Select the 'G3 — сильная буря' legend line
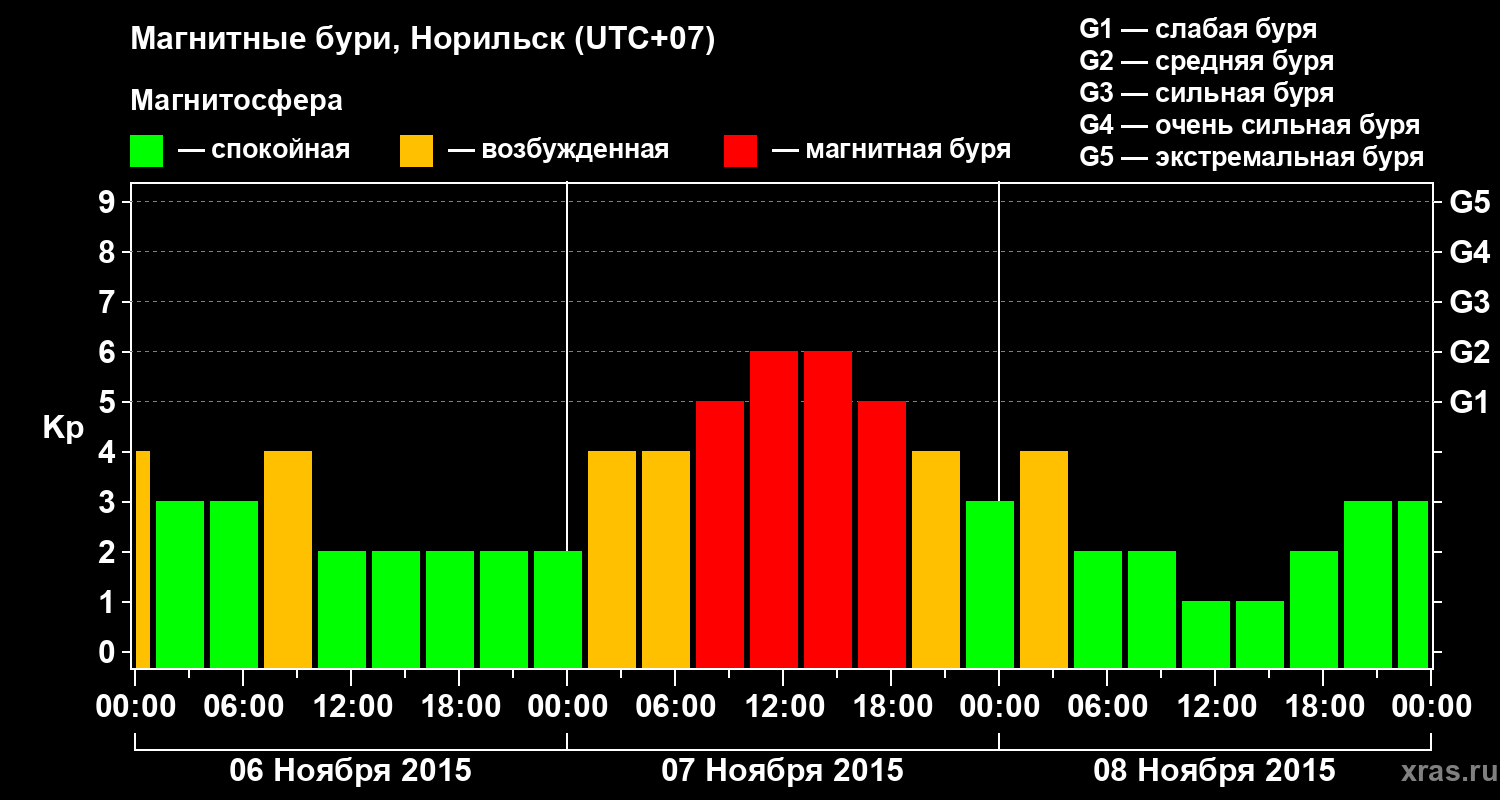This screenshot has height=800, width=1500. 1206,93
